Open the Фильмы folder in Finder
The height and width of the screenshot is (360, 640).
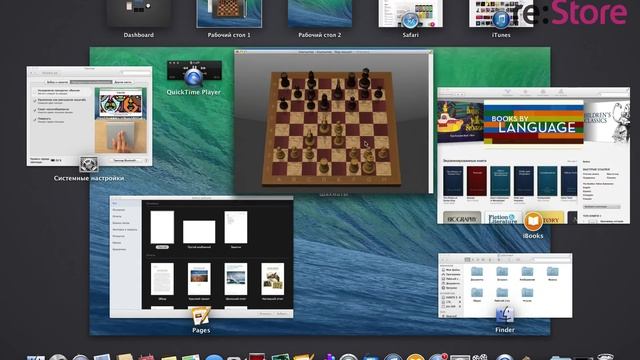coord(527,295)
